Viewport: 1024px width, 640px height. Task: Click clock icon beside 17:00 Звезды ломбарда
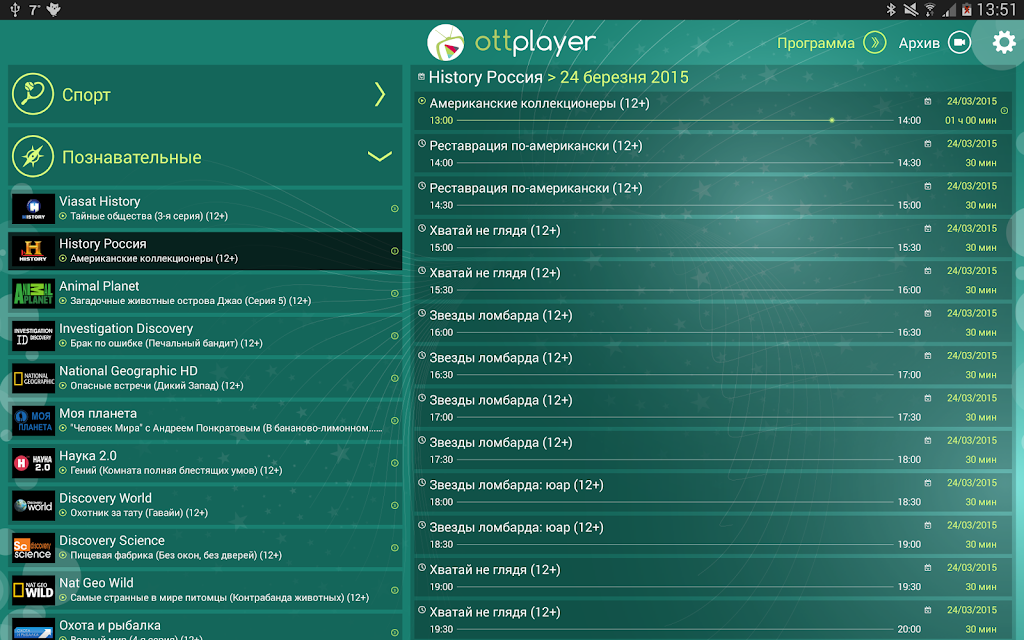[422, 398]
